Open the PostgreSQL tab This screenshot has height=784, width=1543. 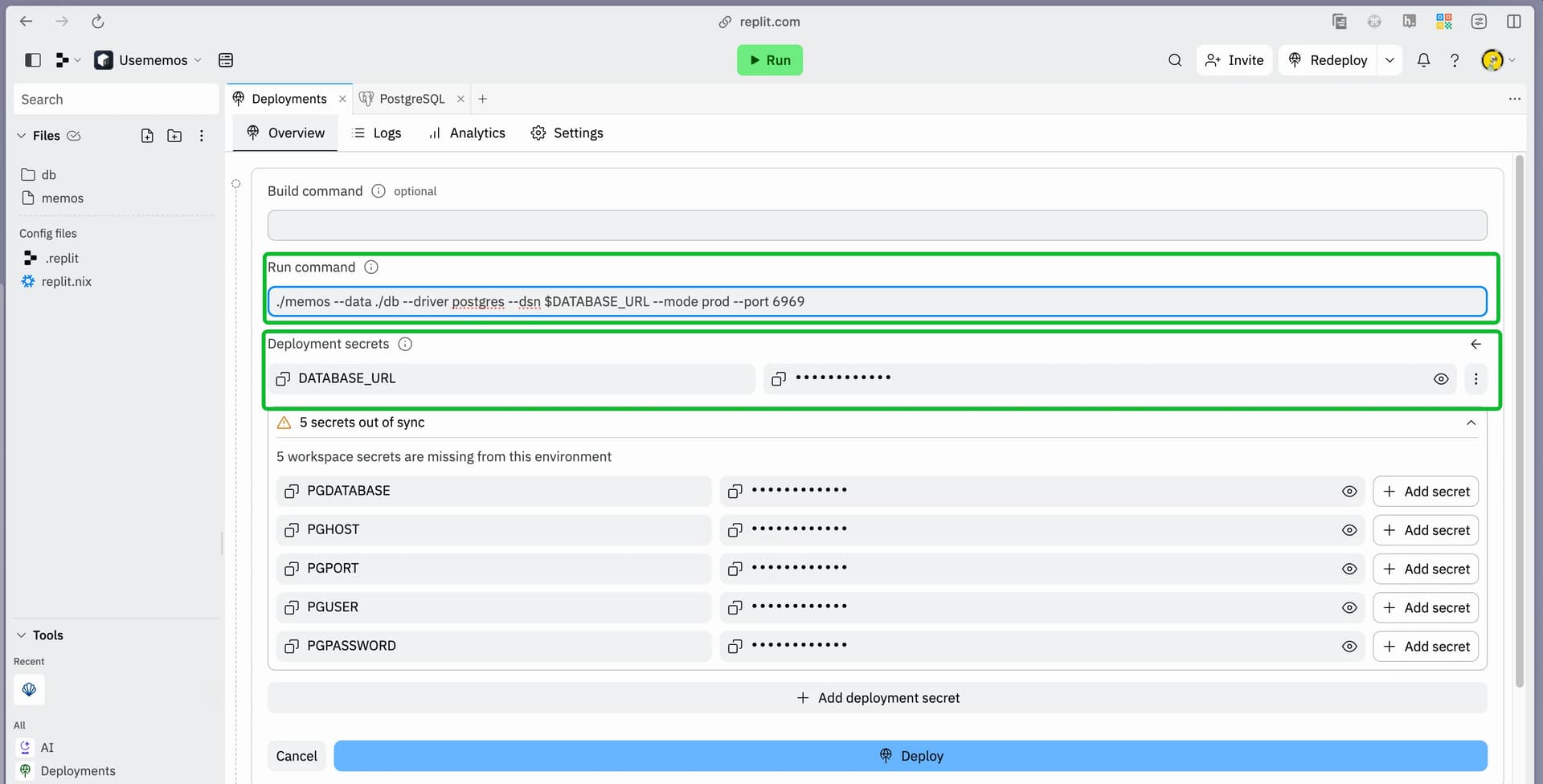(x=411, y=99)
